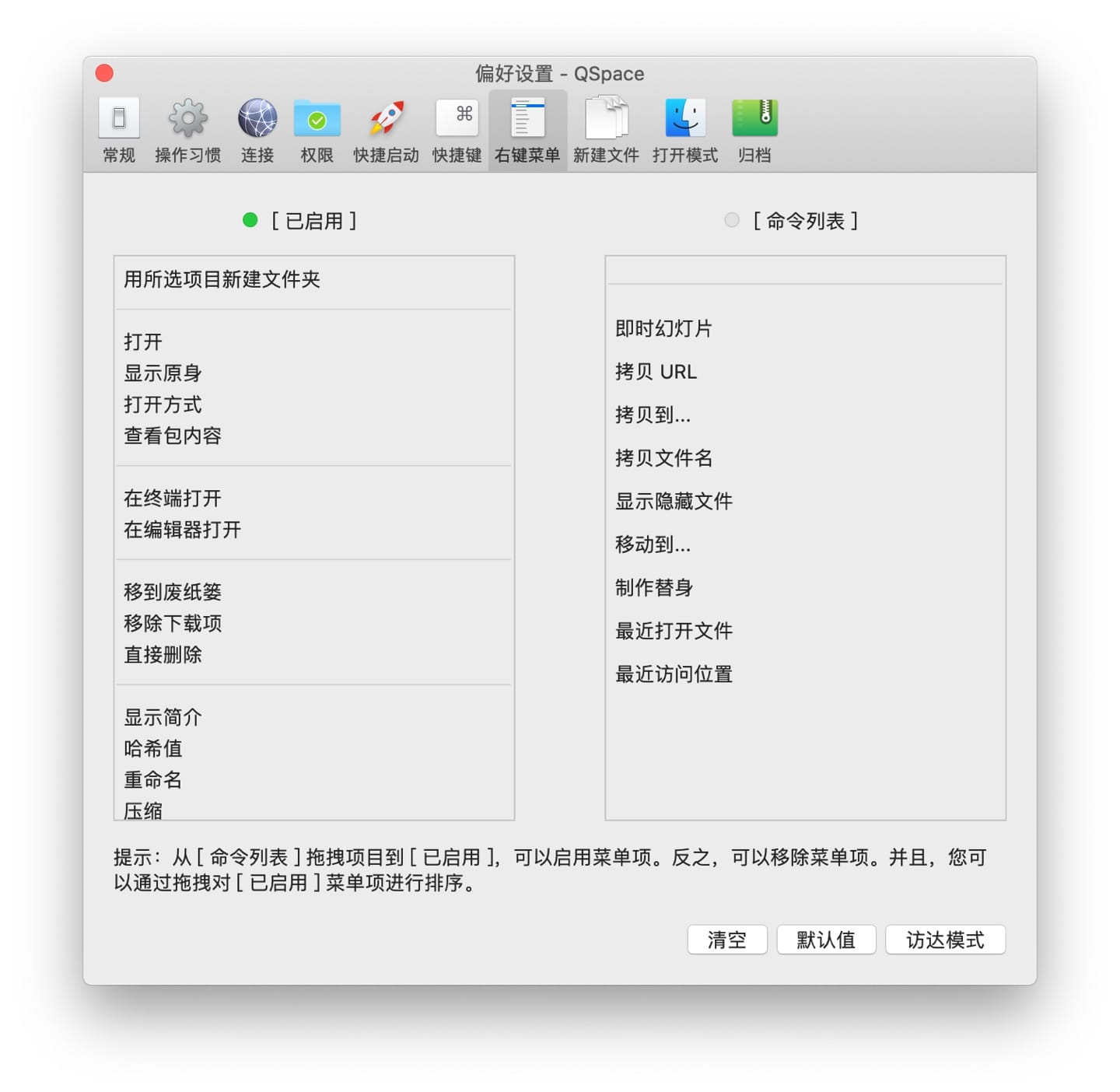Open the 快捷键 command key icon

pos(457,117)
